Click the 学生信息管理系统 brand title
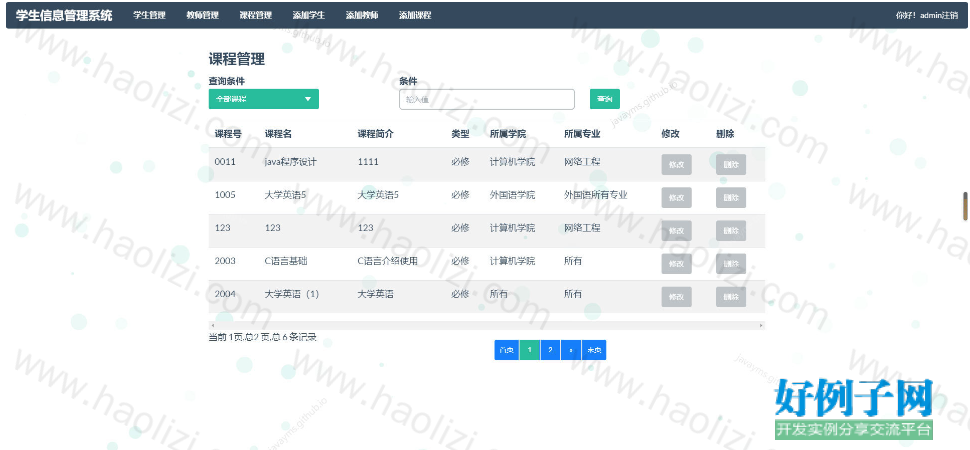The image size is (970, 450). (64, 15)
